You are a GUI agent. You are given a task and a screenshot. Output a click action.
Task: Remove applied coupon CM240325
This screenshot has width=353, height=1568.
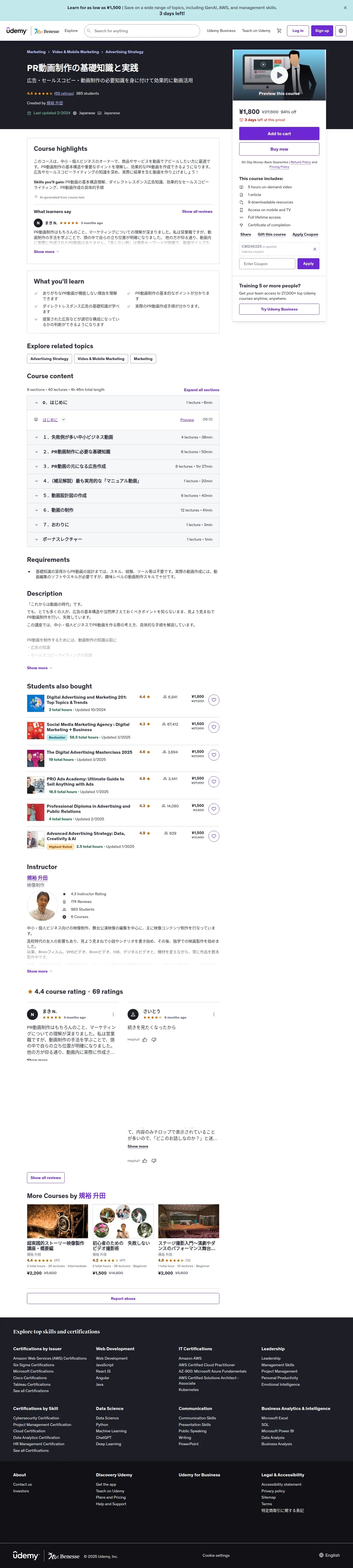[314, 249]
